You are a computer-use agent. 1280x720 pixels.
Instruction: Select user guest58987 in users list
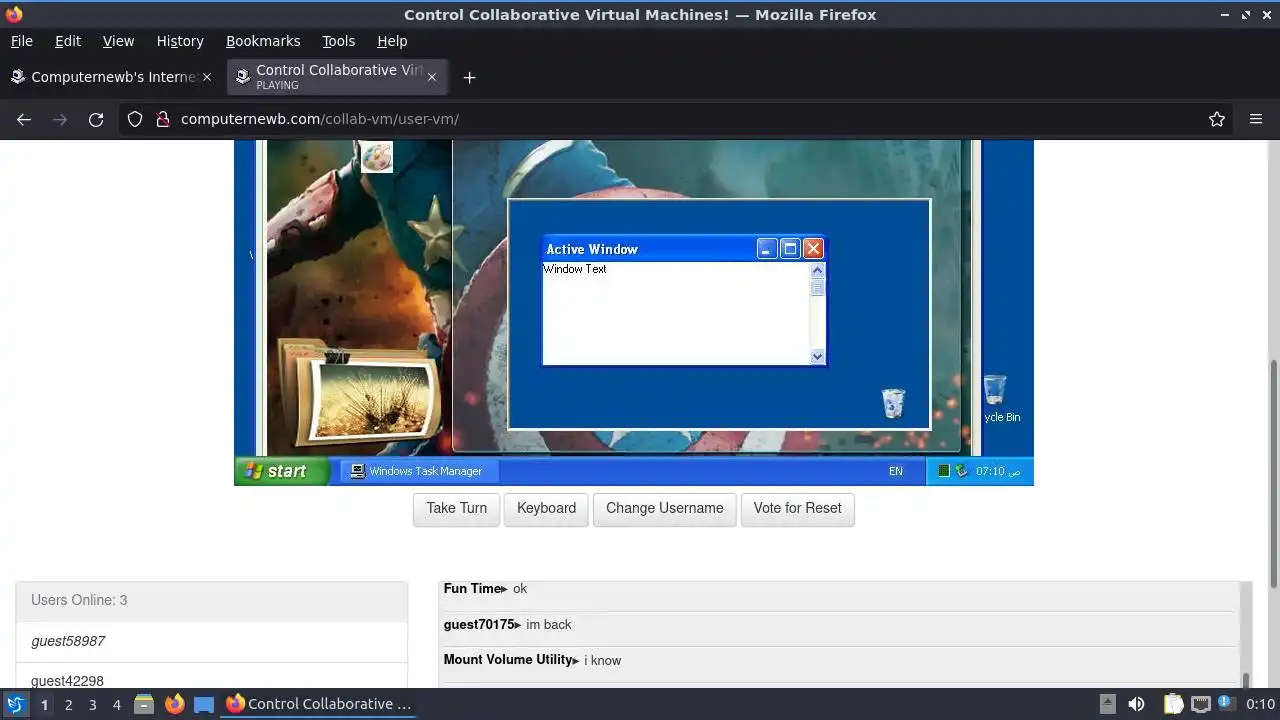click(x=211, y=641)
